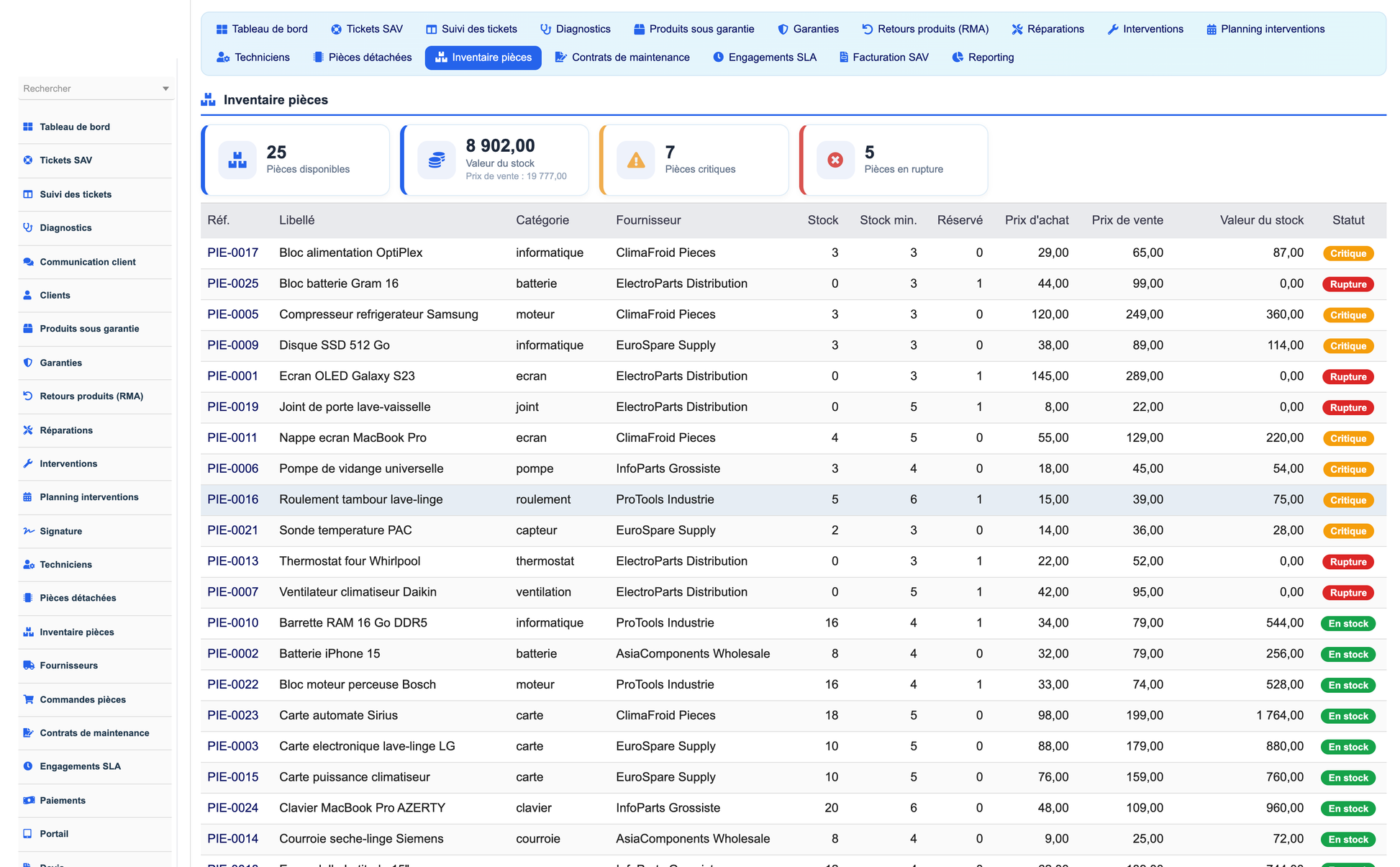The height and width of the screenshot is (867, 1400).
Task: Click the Fournisseurs truck icon in sidebar
Action: coord(28,666)
